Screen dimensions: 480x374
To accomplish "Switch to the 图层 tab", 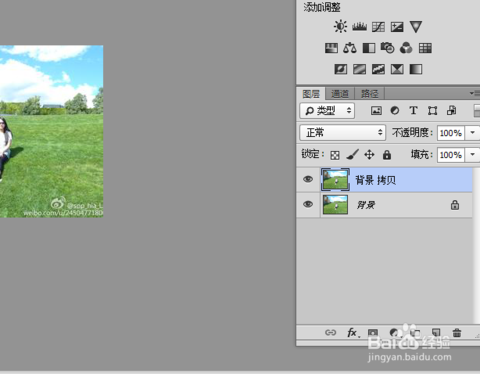I will 311,94.
